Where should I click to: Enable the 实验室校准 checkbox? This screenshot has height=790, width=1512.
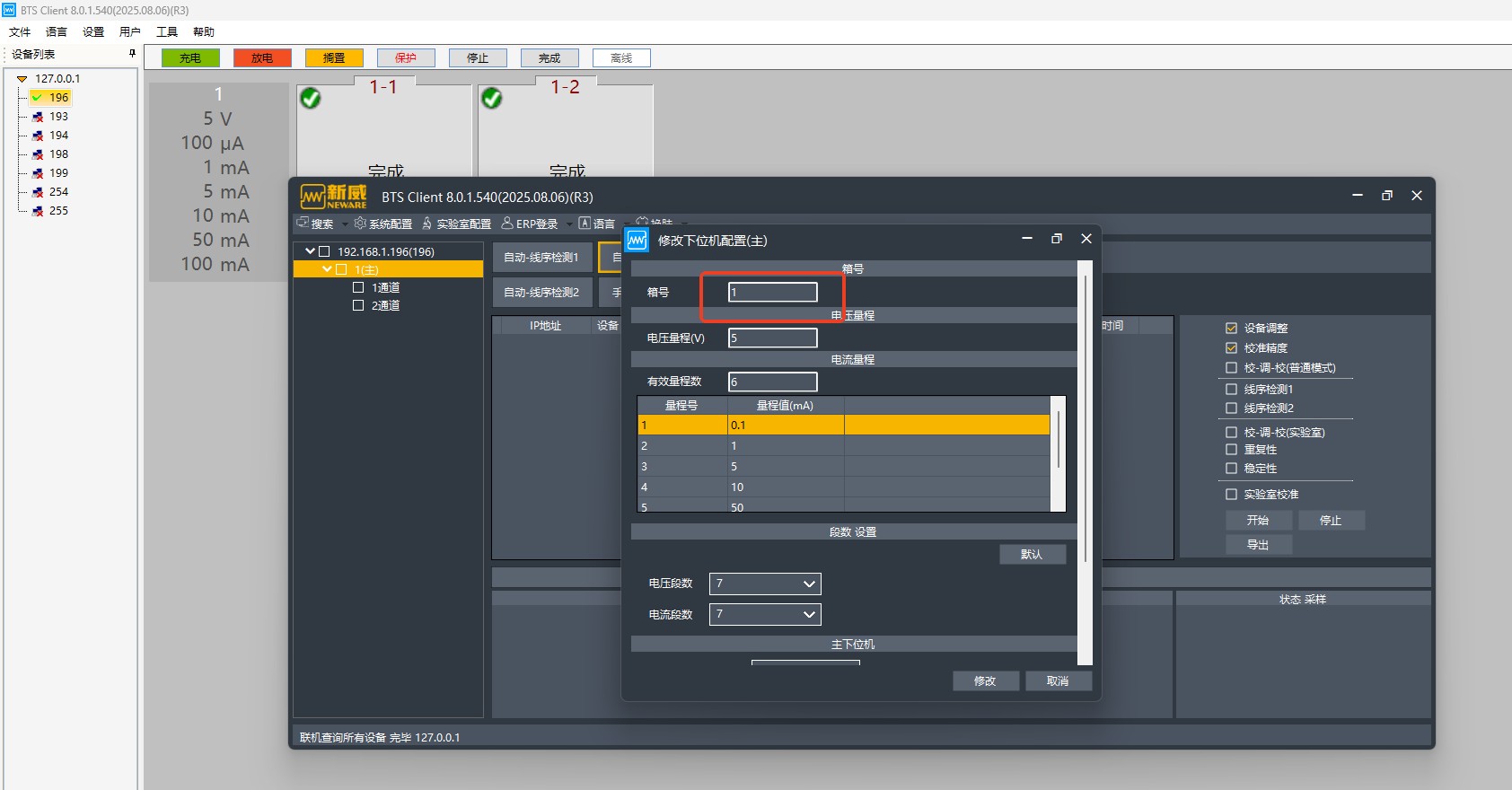pos(1231,494)
